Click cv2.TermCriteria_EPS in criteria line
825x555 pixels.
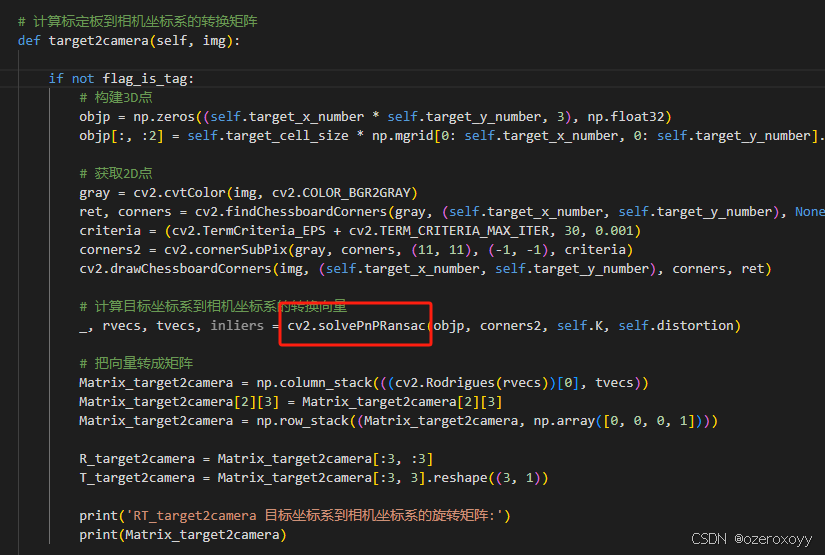tap(249, 230)
